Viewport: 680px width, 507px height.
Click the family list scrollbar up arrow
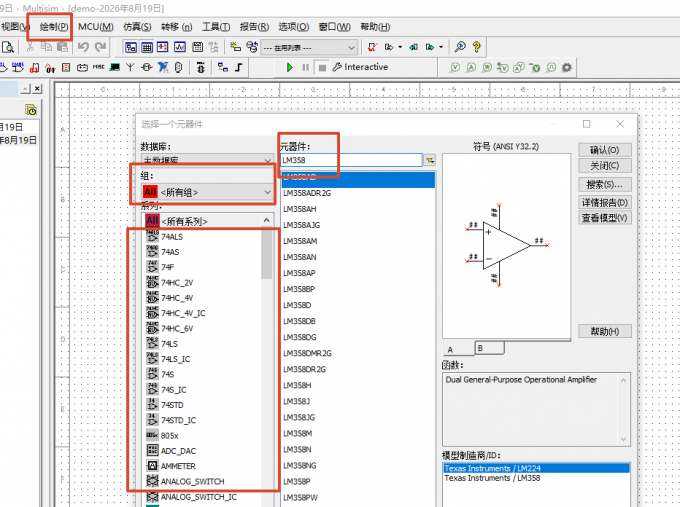pyautogui.click(x=267, y=221)
